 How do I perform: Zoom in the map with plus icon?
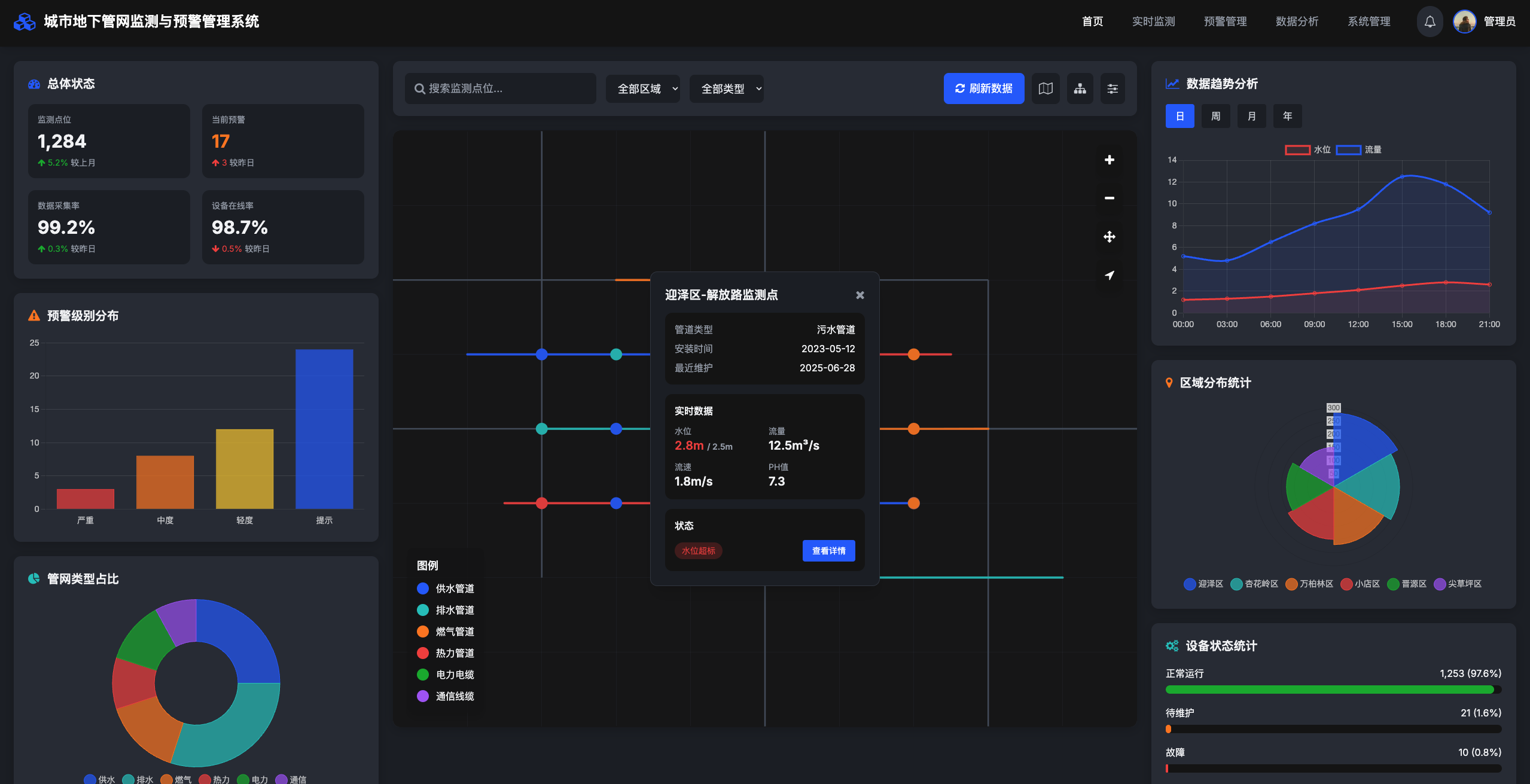pos(1109,160)
